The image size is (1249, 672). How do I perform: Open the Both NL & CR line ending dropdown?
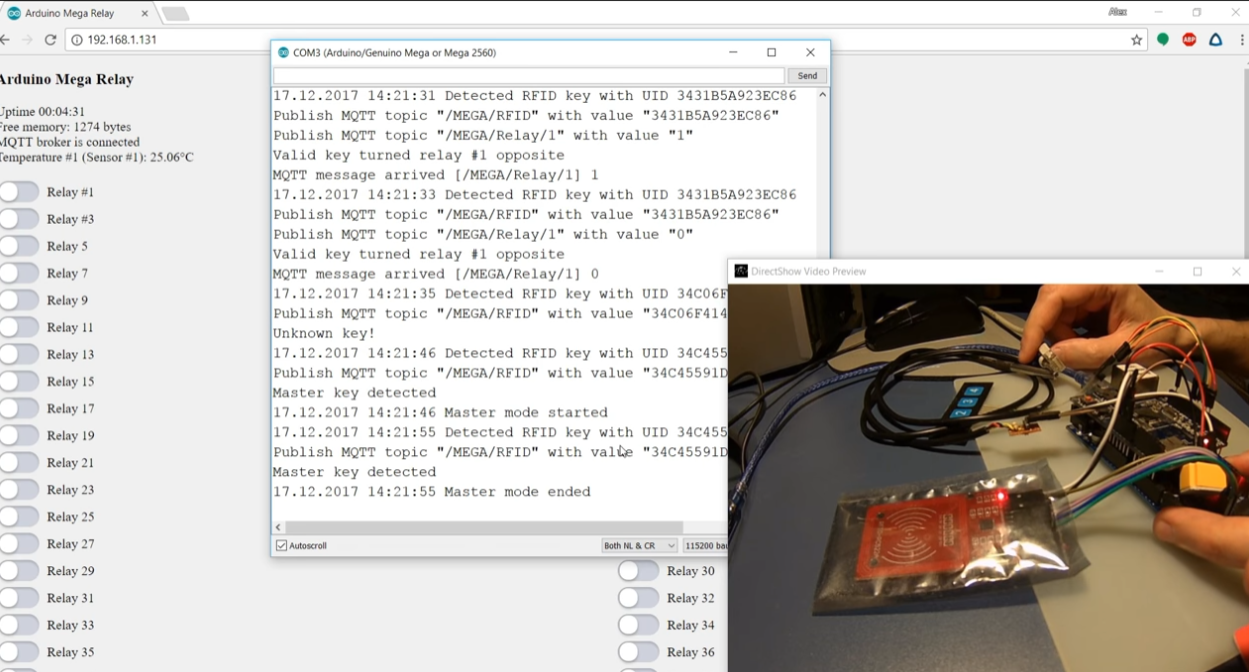coord(639,546)
